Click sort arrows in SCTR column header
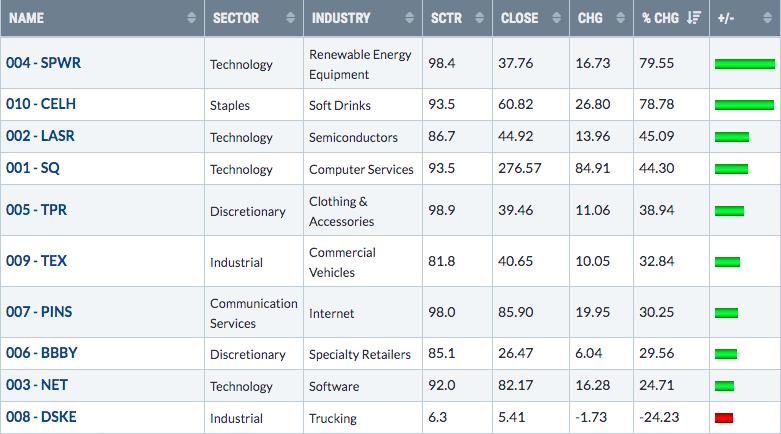The image size is (781, 434). (x=480, y=18)
